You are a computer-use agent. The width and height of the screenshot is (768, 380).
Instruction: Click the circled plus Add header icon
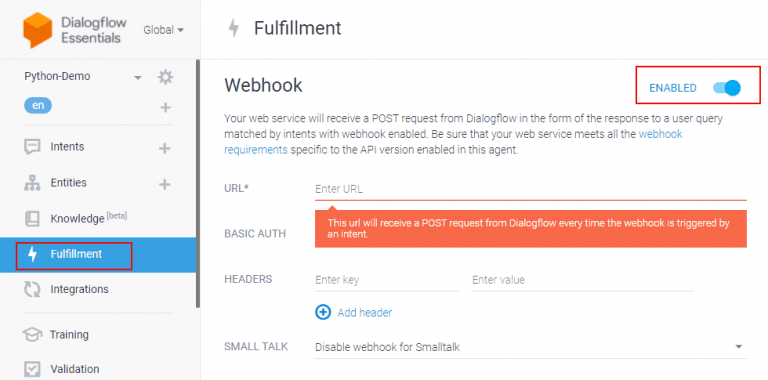pyautogui.click(x=323, y=312)
